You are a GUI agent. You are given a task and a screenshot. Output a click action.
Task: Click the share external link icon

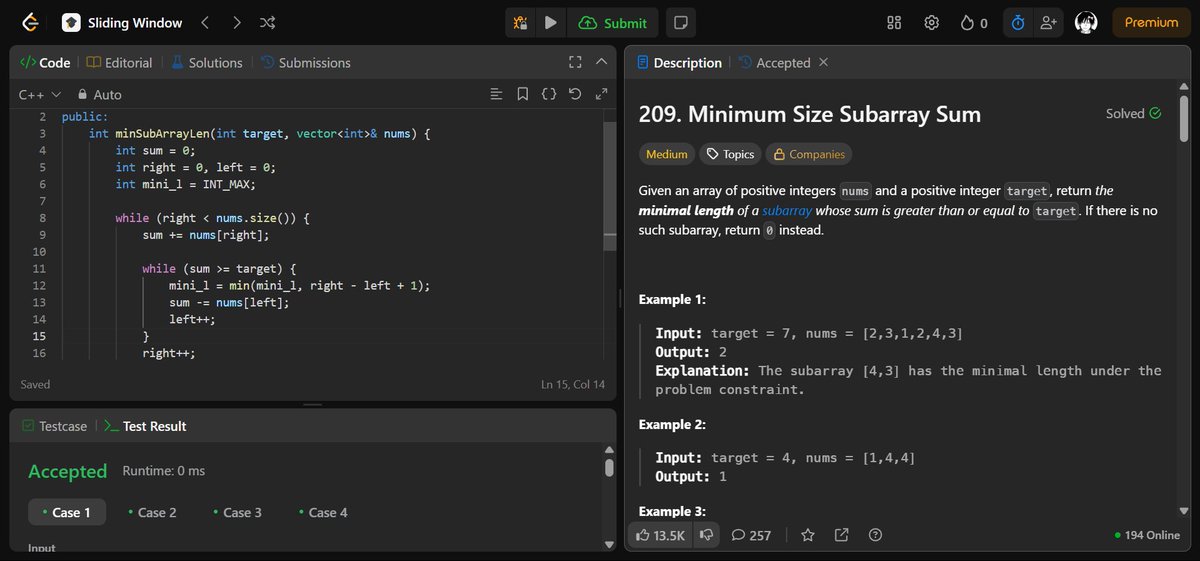pyautogui.click(x=842, y=535)
